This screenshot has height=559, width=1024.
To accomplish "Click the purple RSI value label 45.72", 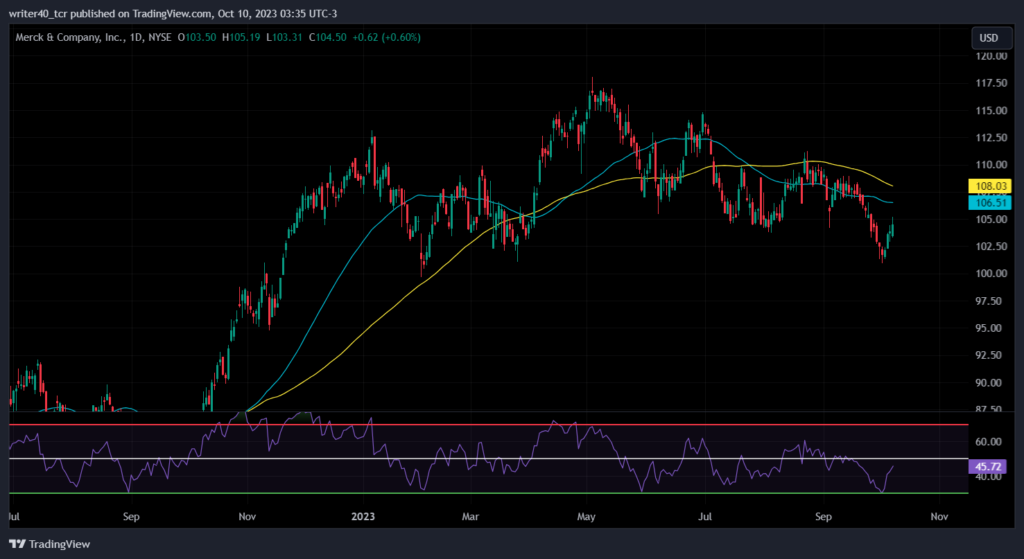I will coord(989,467).
